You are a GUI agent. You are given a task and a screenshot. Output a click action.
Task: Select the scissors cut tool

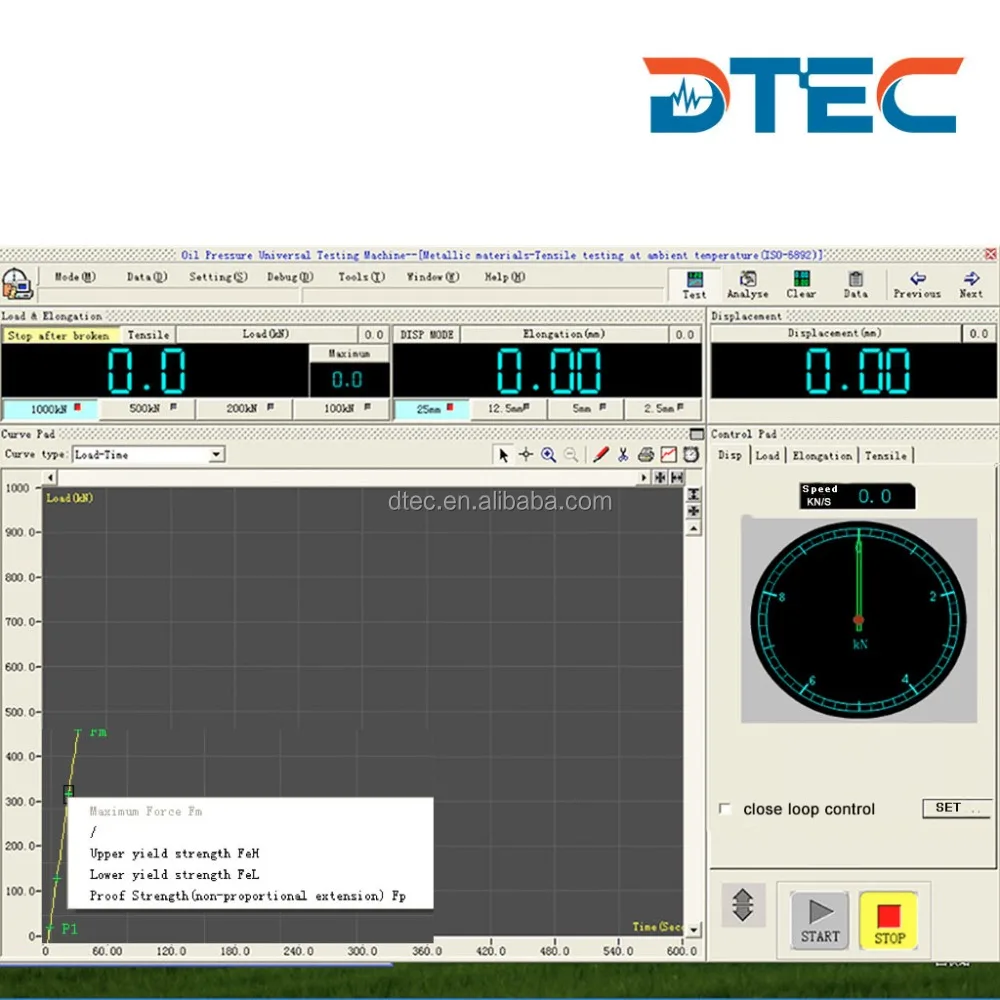click(622, 455)
